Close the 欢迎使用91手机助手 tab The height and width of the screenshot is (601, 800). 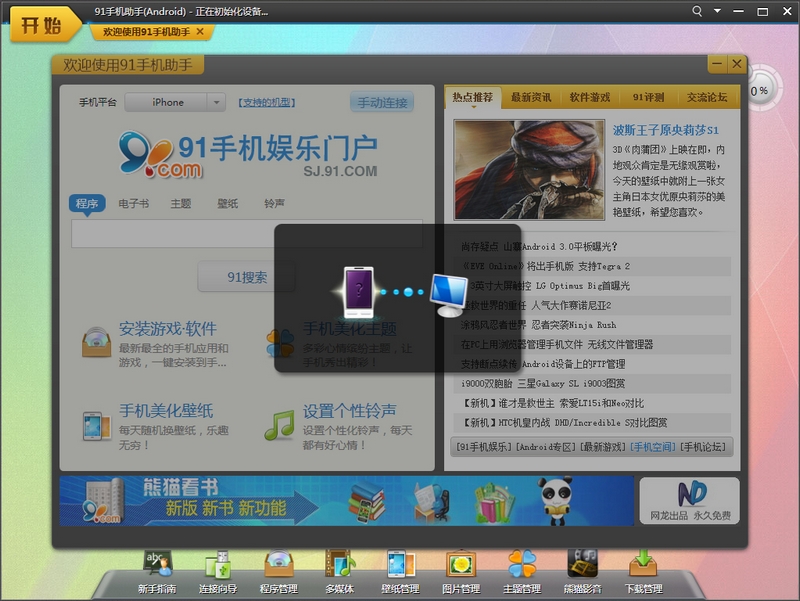tap(200, 32)
